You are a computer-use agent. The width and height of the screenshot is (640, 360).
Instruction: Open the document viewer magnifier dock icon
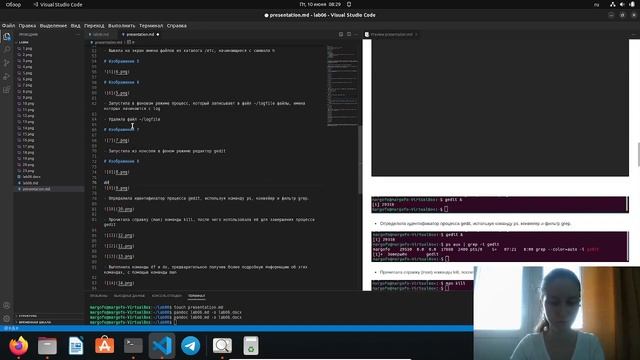[222, 346]
